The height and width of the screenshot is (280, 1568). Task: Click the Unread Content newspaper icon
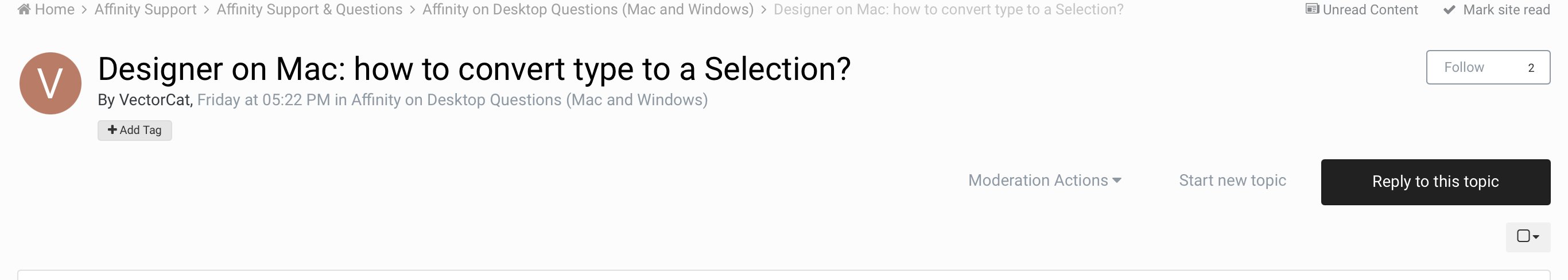coord(1313,9)
